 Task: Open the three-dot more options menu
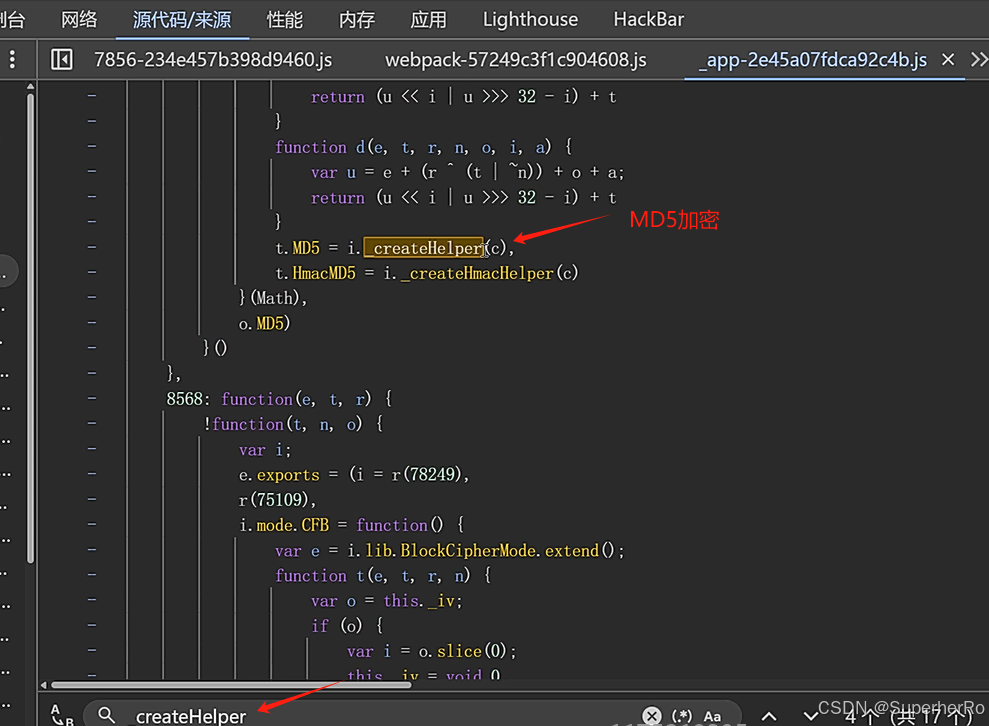[13, 60]
